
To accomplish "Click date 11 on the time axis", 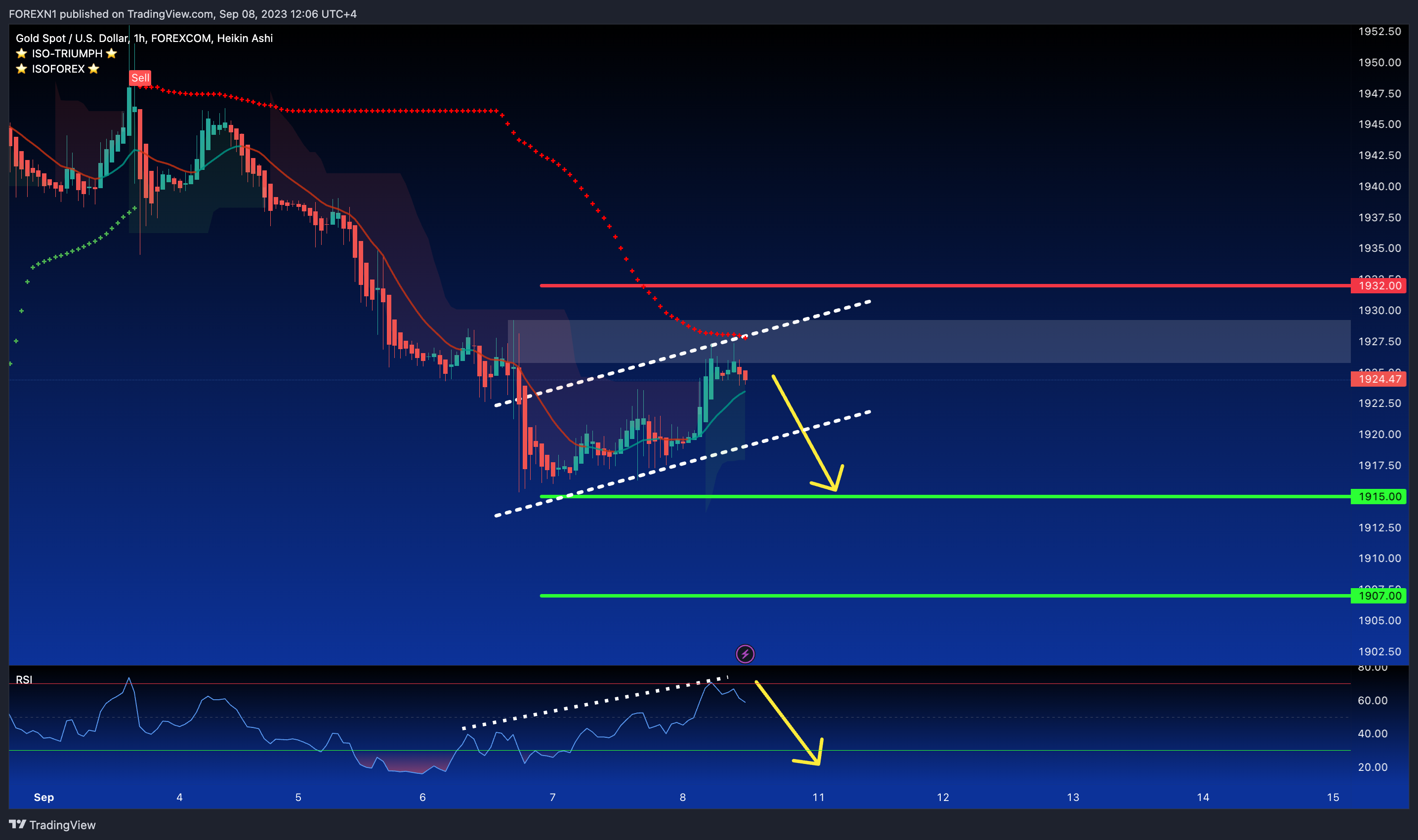I will (x=818, y=798).
